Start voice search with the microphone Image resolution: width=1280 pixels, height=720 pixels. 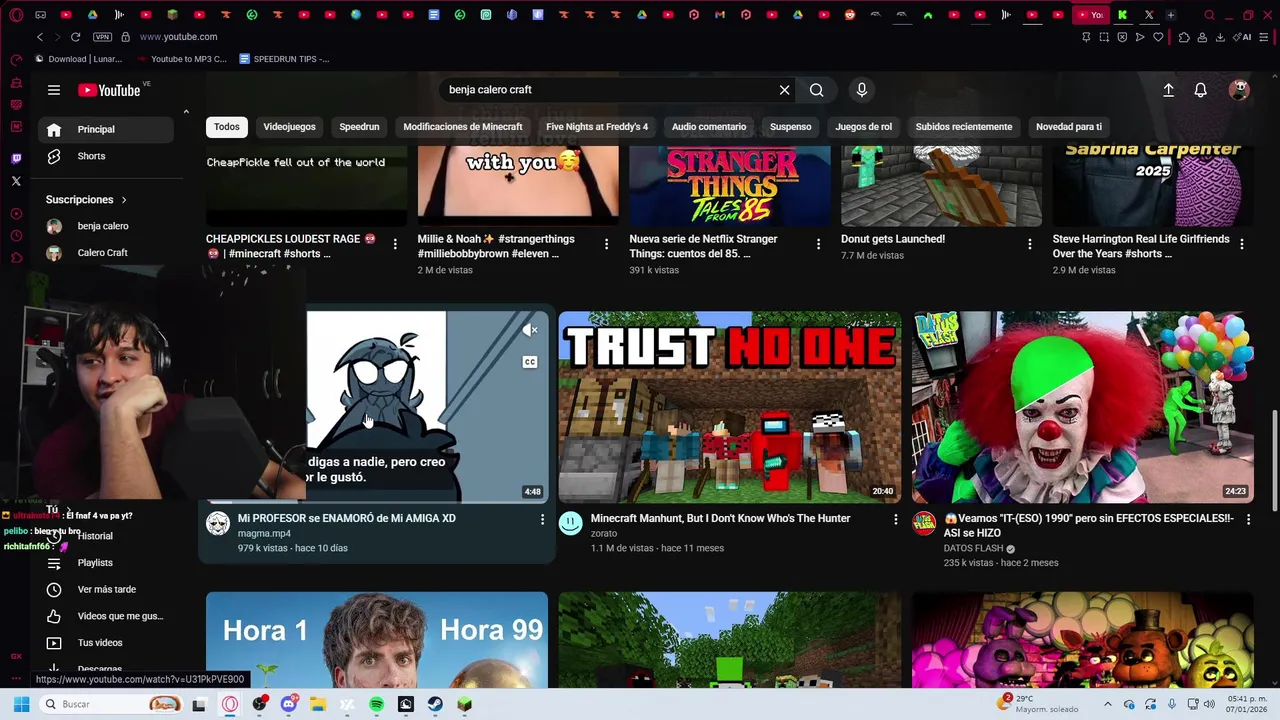point(862,90)
